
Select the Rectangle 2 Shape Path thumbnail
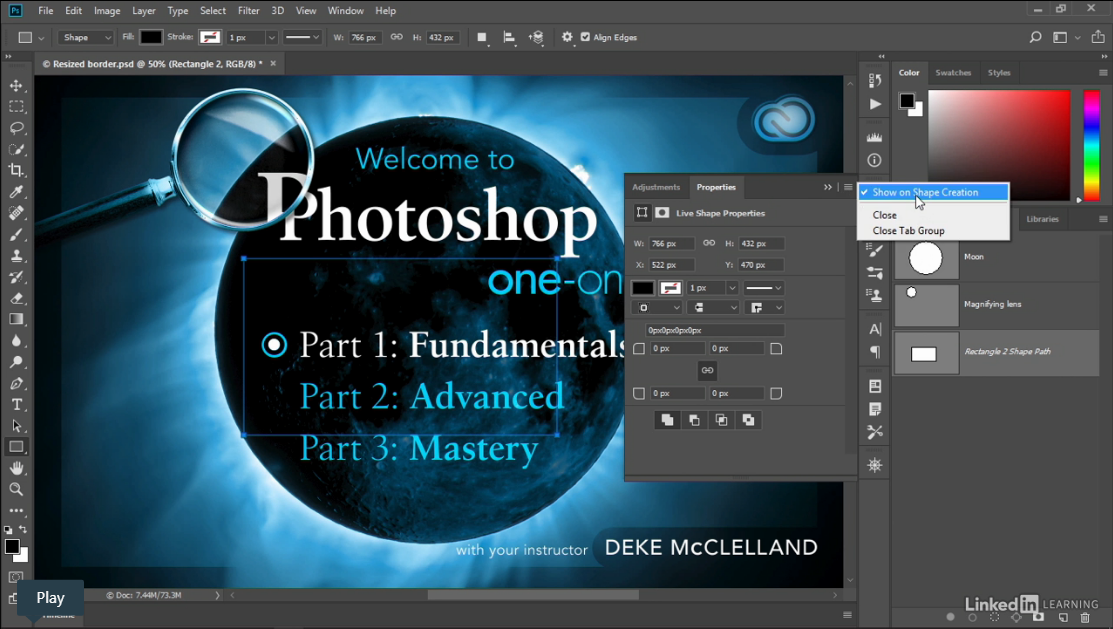pyautogui.click(x=924, y=353)
